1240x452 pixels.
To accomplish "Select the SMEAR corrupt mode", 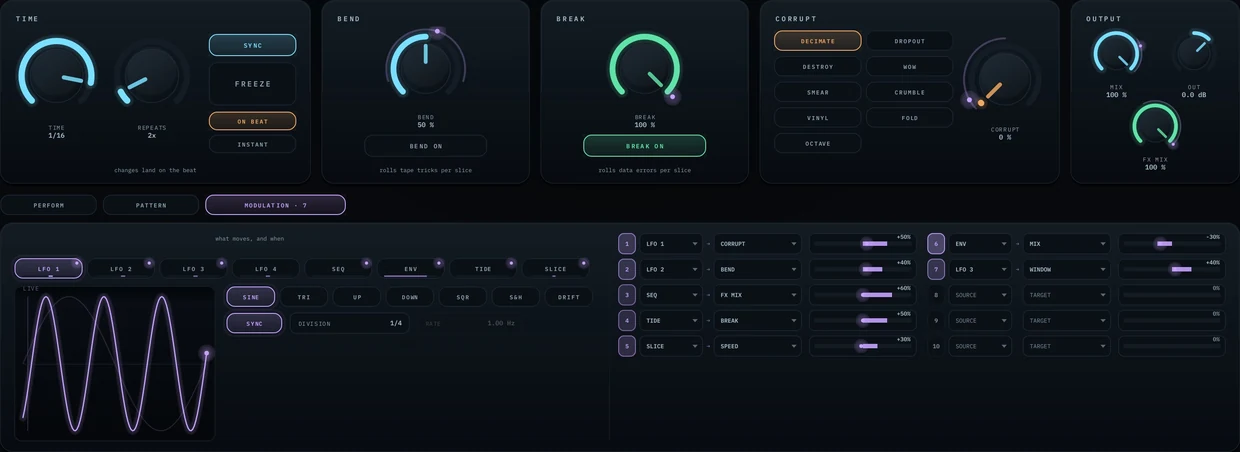I will 817,92.
